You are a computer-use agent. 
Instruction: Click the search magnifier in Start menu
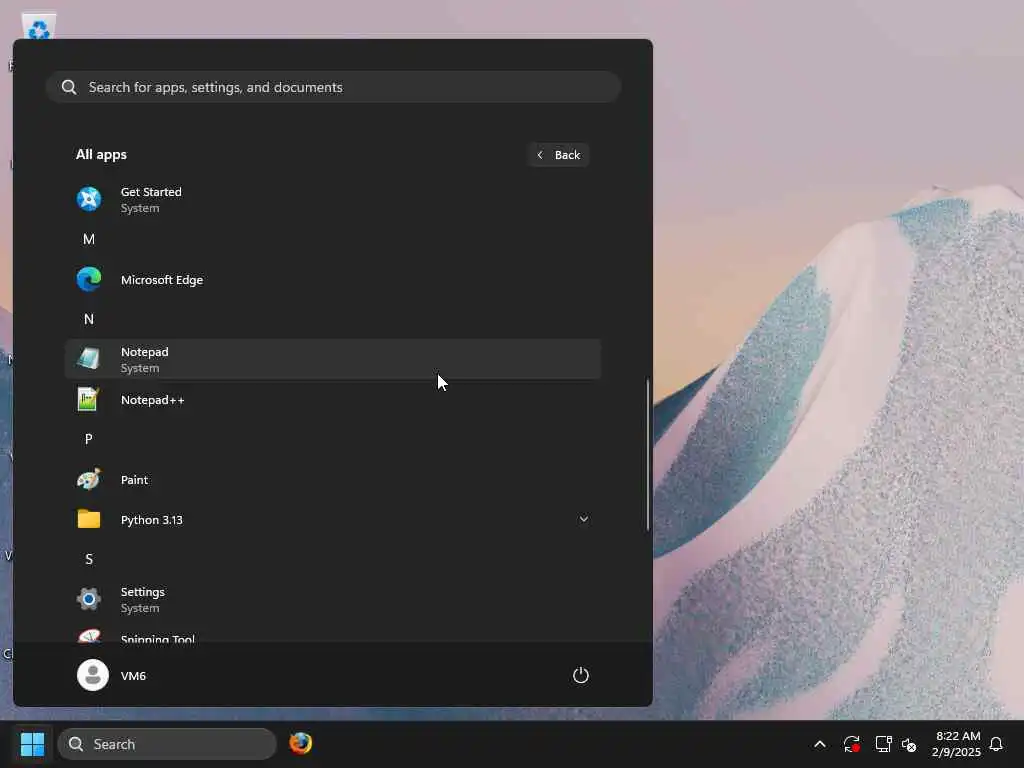tap(69, 88)
